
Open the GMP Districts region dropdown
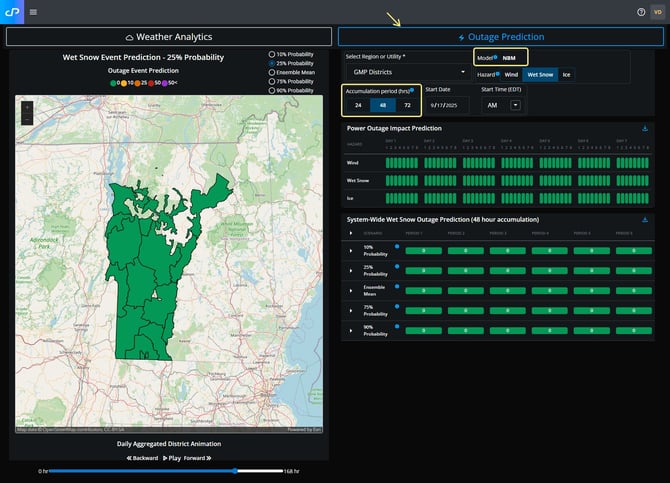coord(408,72)
